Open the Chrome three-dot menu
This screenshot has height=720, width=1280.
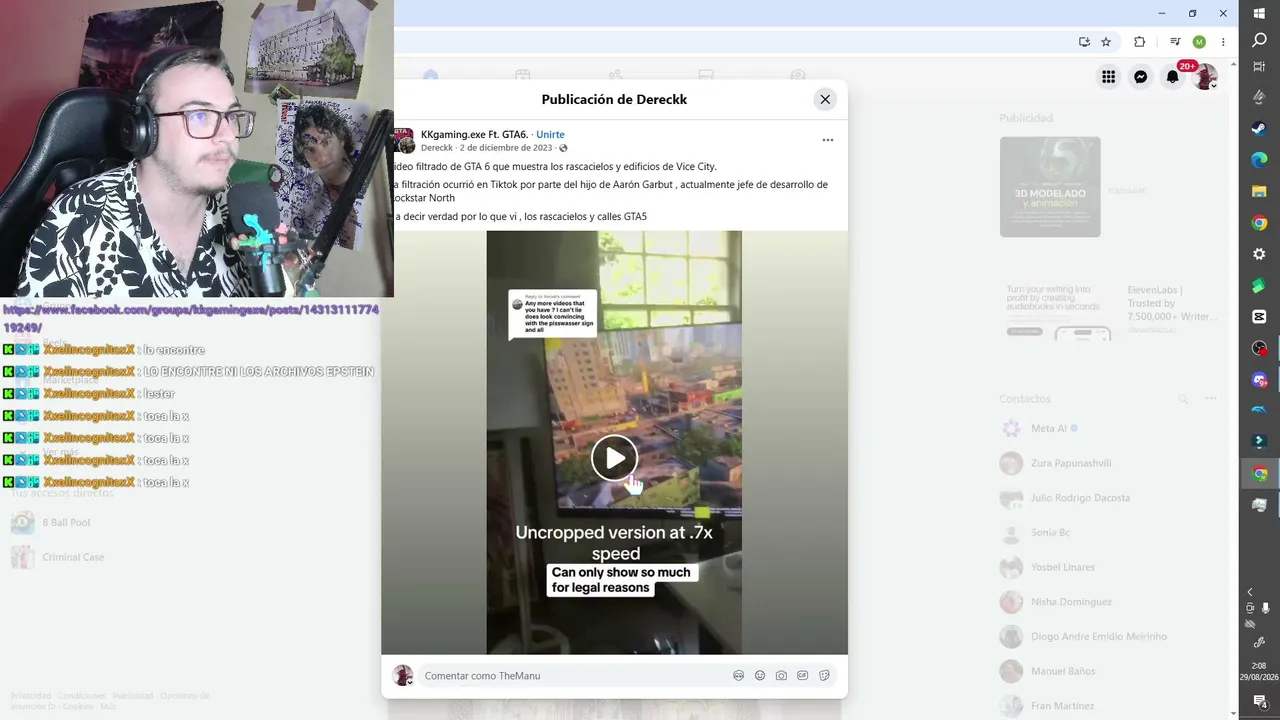[x=1223, y=42]
